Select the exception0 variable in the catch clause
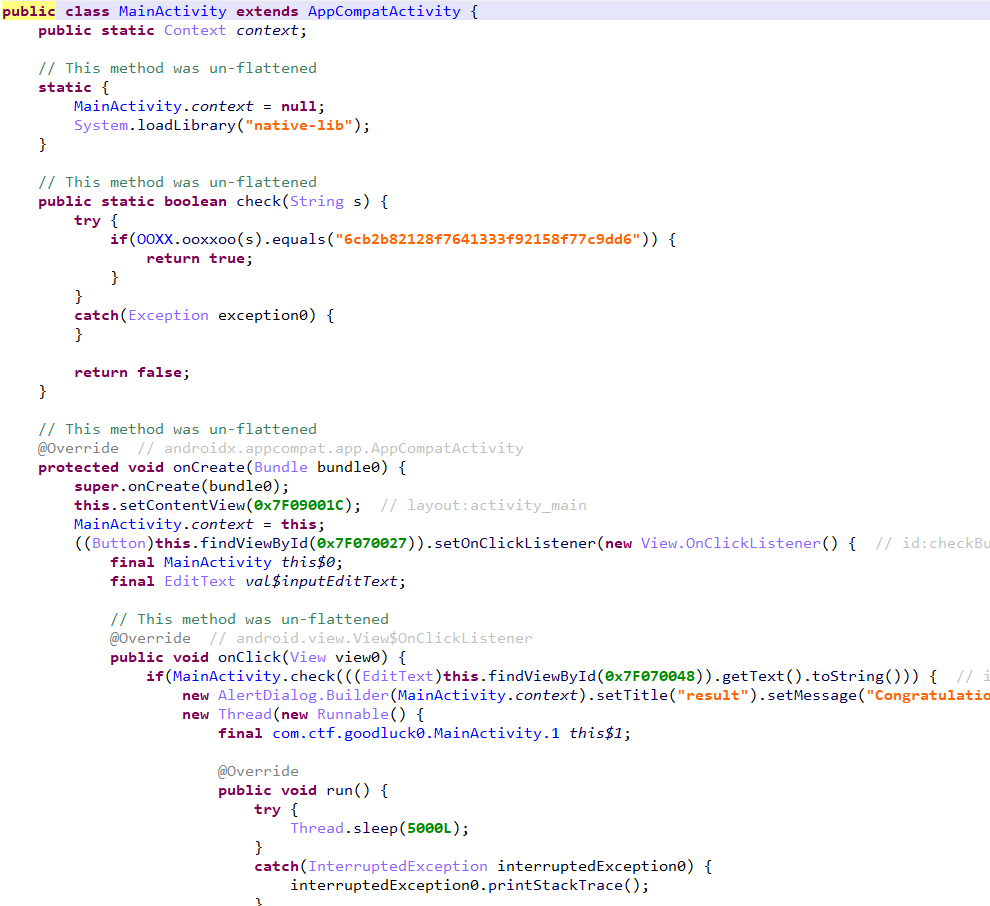Screen dimensions: 990x906 click(263, 315)
